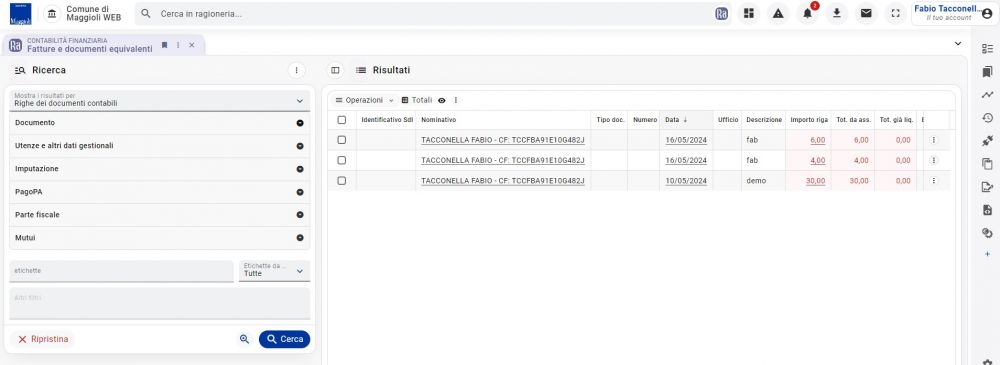Open the coins icon in right sidebar
Screen dimensions: 1000x365
(988, 233)
